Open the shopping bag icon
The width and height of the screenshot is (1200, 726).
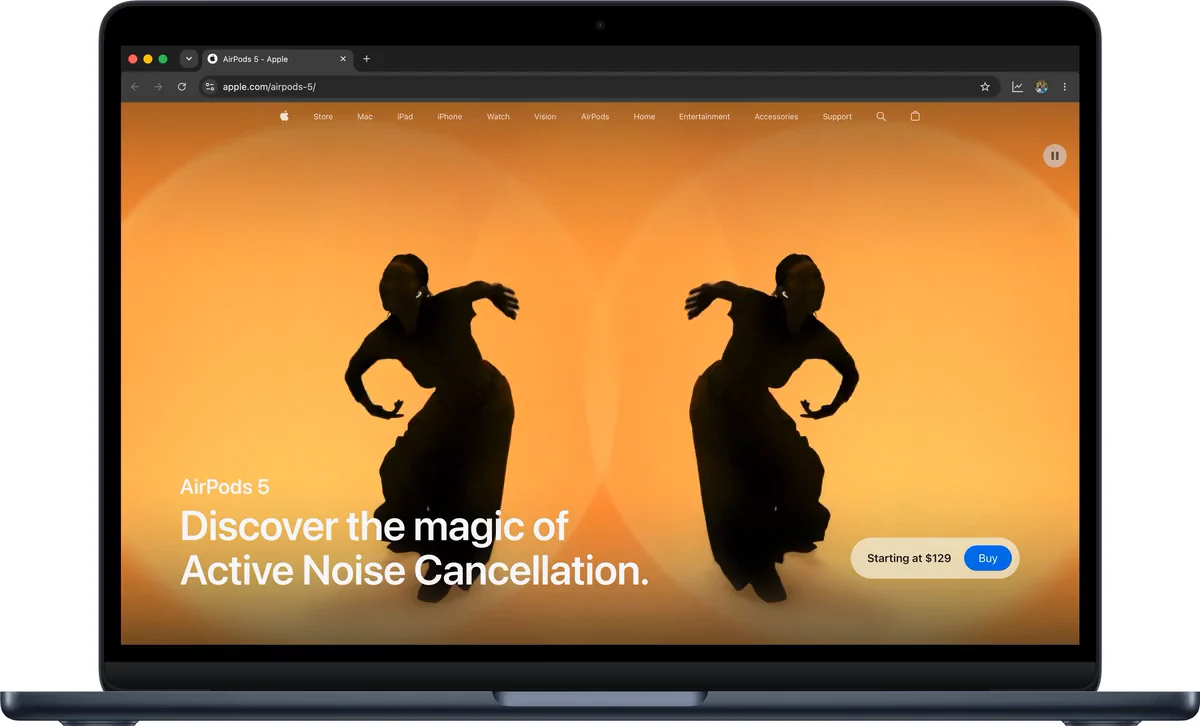point(915,116)
